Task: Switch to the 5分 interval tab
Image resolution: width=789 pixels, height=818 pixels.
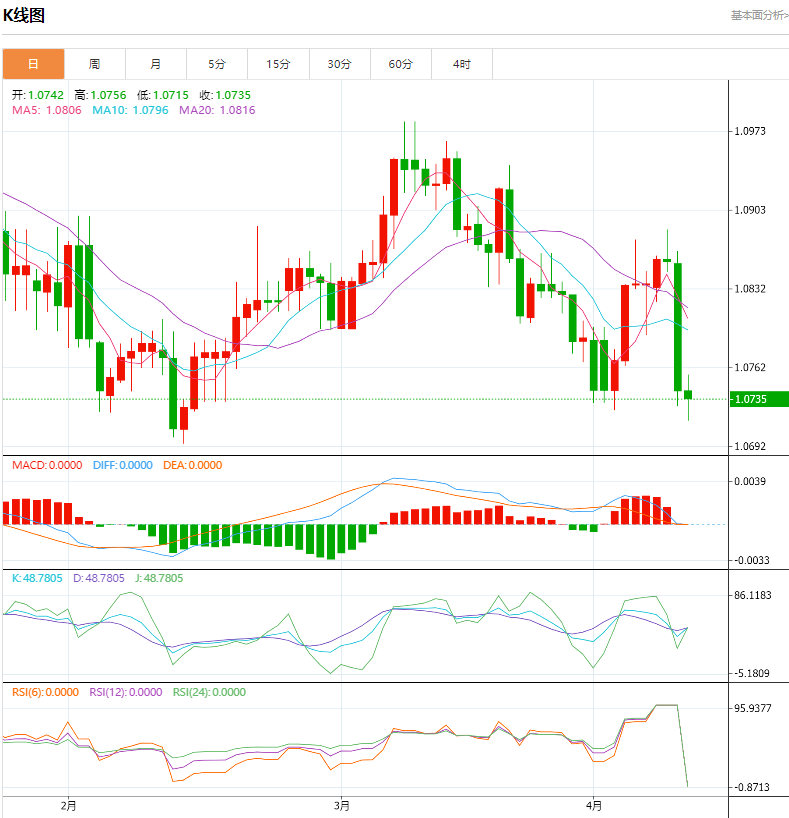Action: (x=217, y=64)
